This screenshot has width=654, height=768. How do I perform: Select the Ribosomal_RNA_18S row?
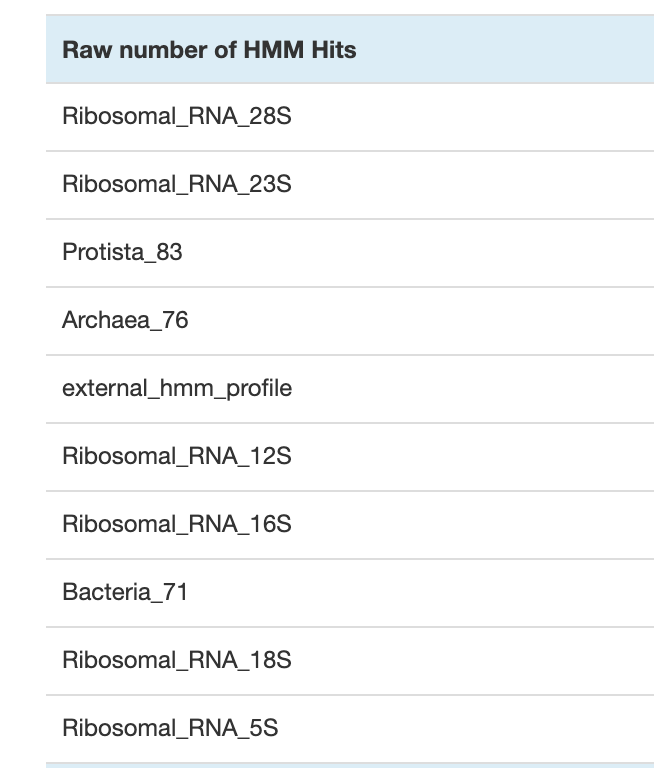177,660
